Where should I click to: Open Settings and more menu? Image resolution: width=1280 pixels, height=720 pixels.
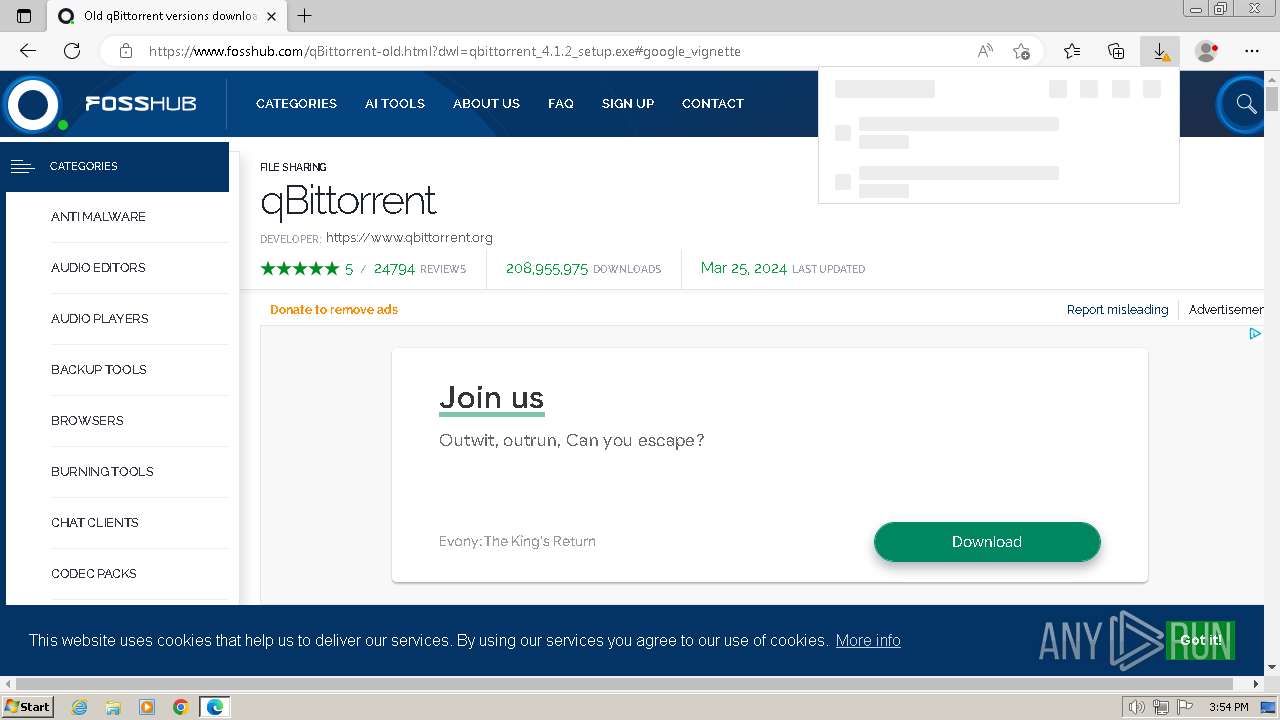pyautogui.click(x=1252, y=51)
